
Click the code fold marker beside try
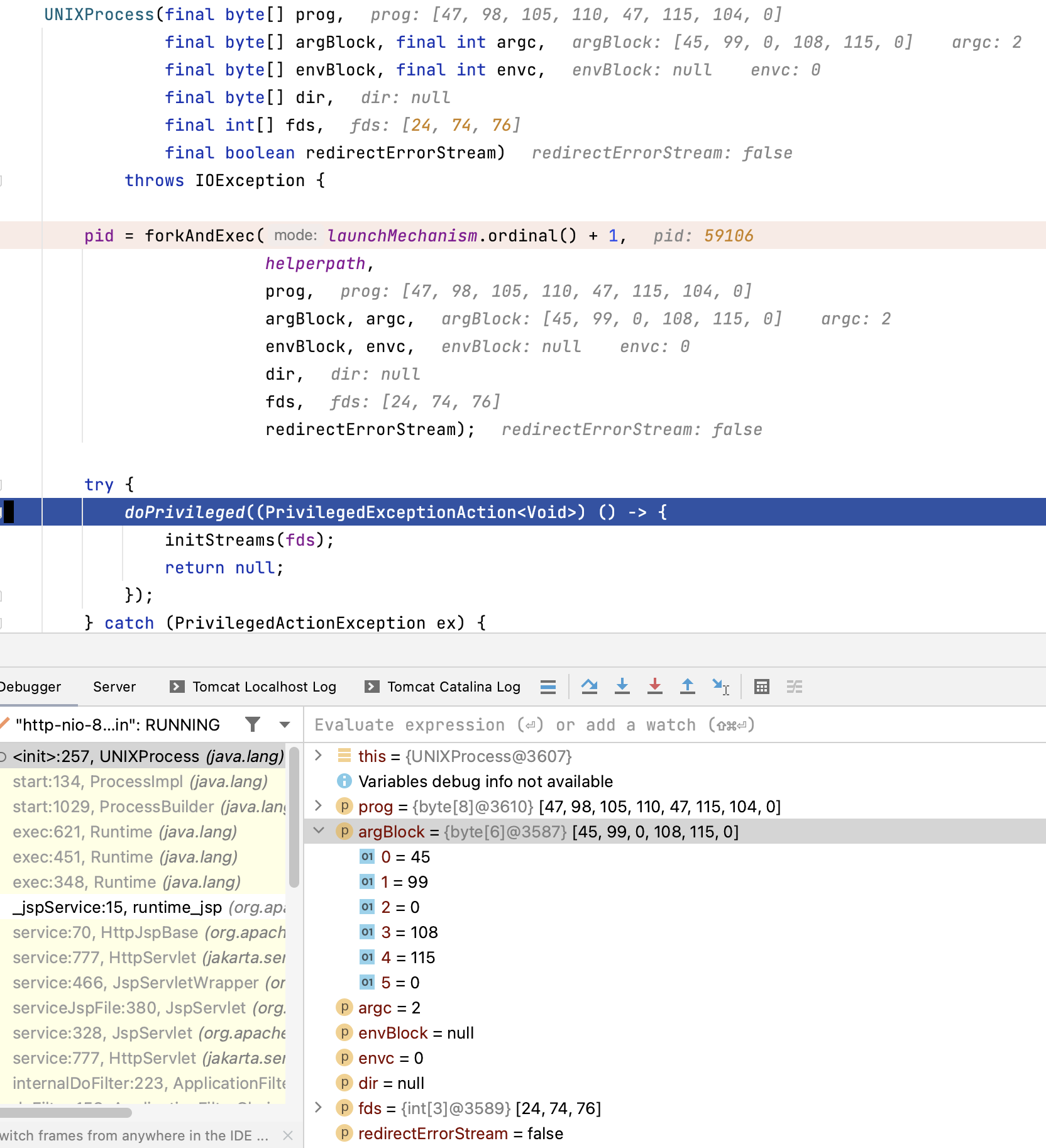point(2,485)
